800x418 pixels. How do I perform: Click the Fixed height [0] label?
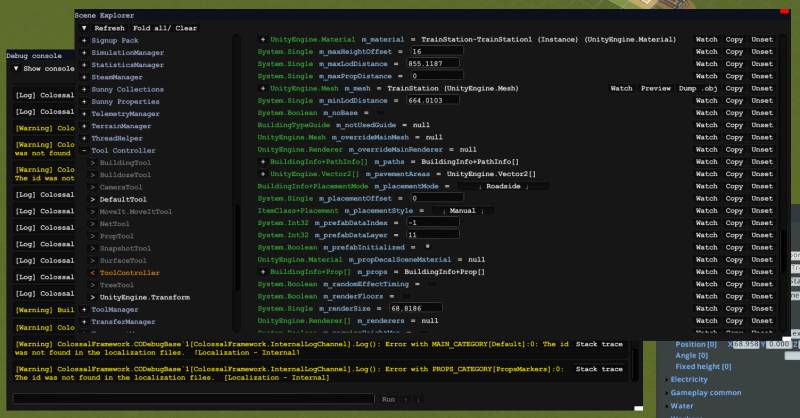click(704, 367)
